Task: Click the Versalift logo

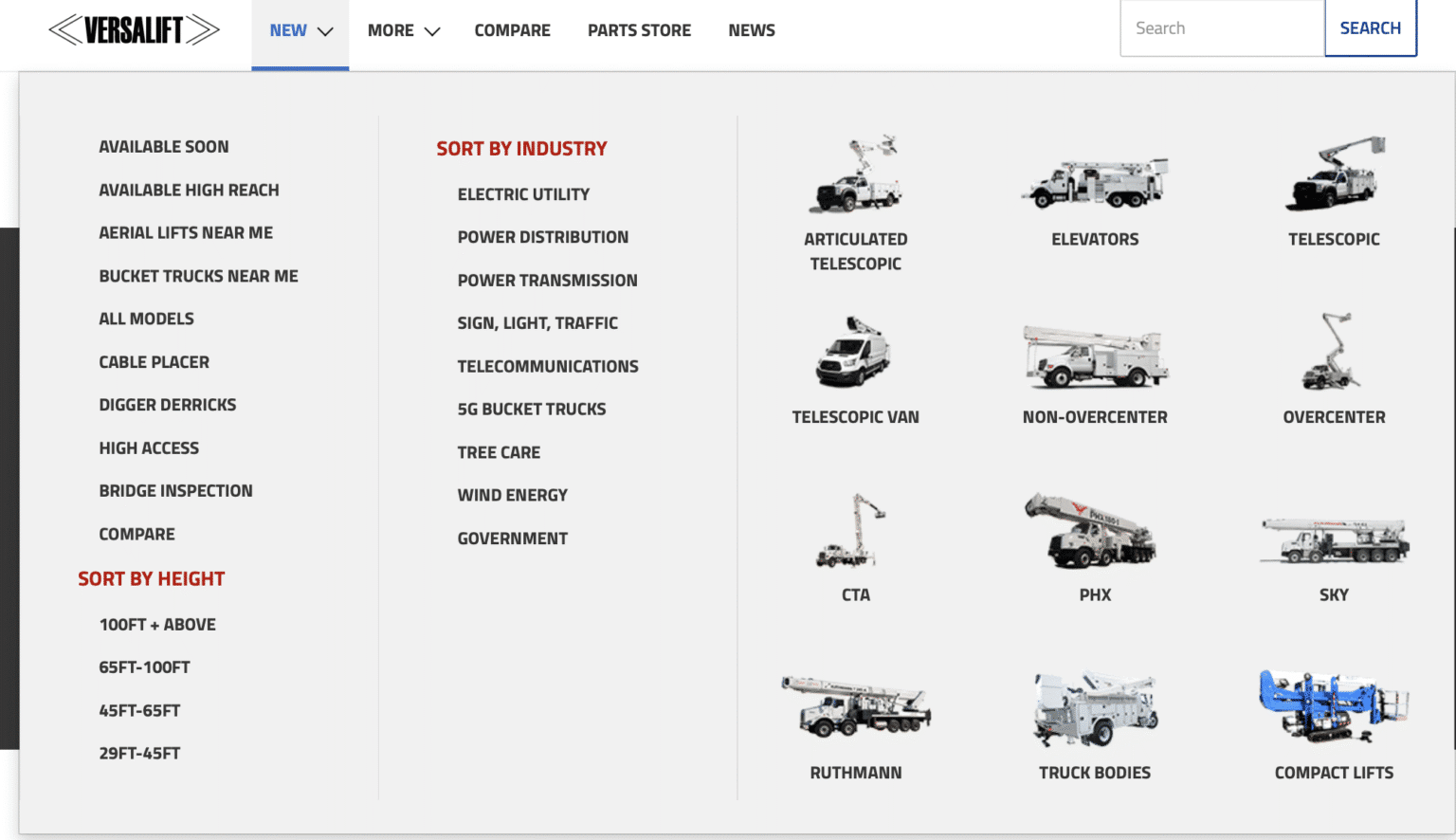Action: click(x=134, y=30)
